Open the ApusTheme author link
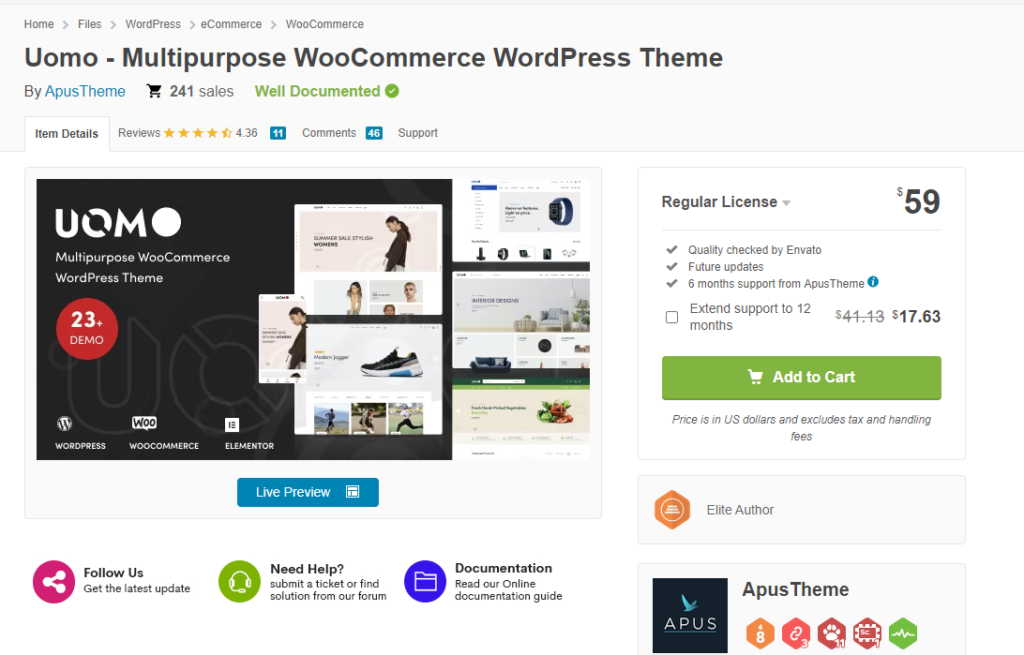The height and width of the screenshot is (655, 1024). [85, 91]
